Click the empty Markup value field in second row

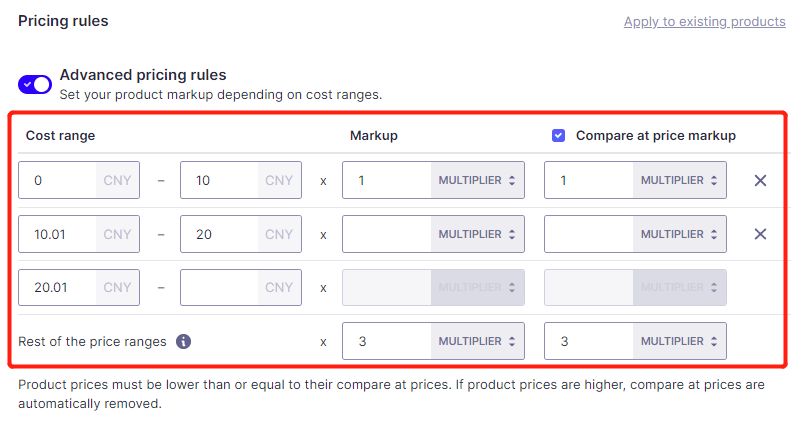(x=387, y=234)
